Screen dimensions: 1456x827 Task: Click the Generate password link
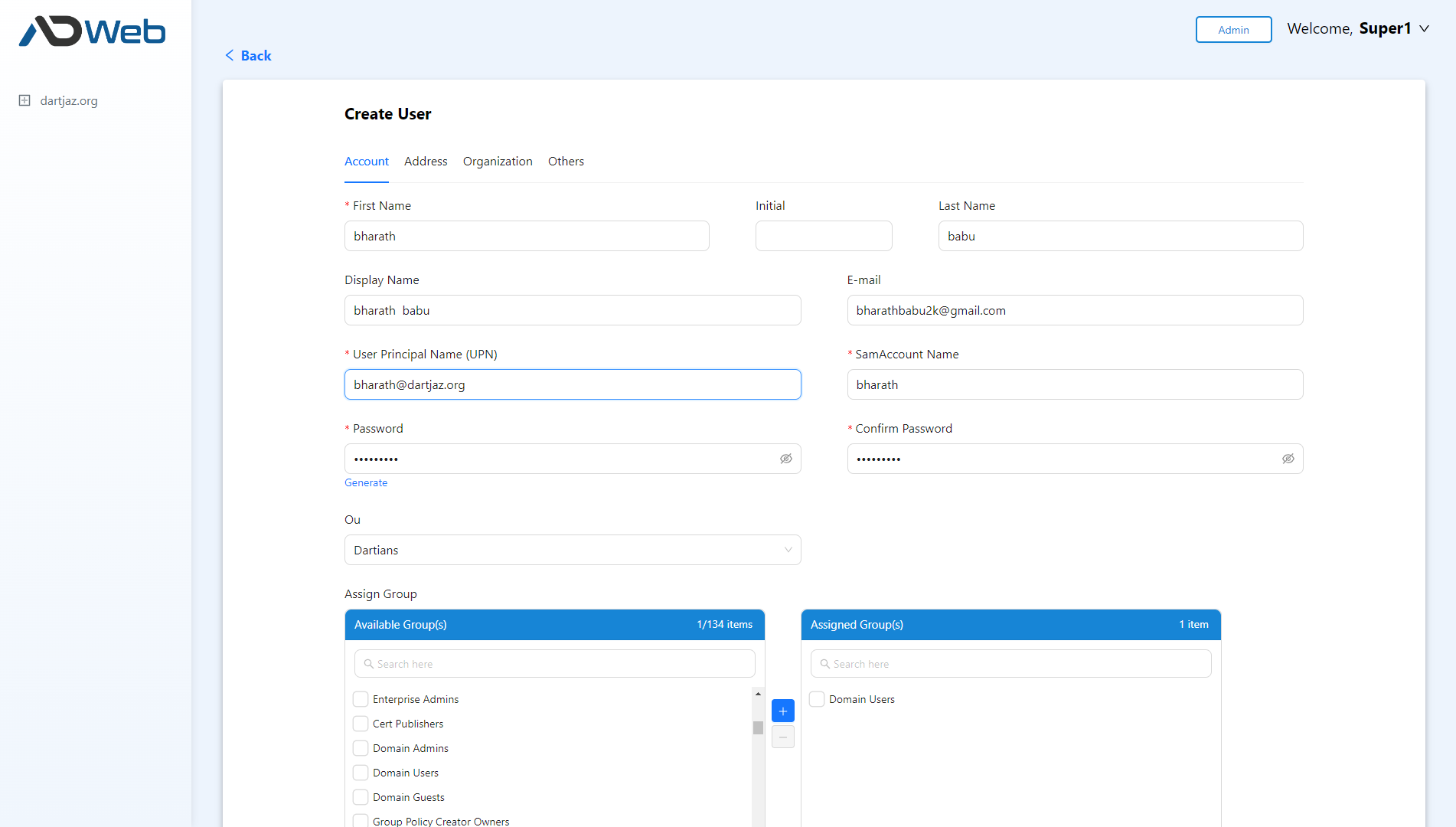pos(366,482)
